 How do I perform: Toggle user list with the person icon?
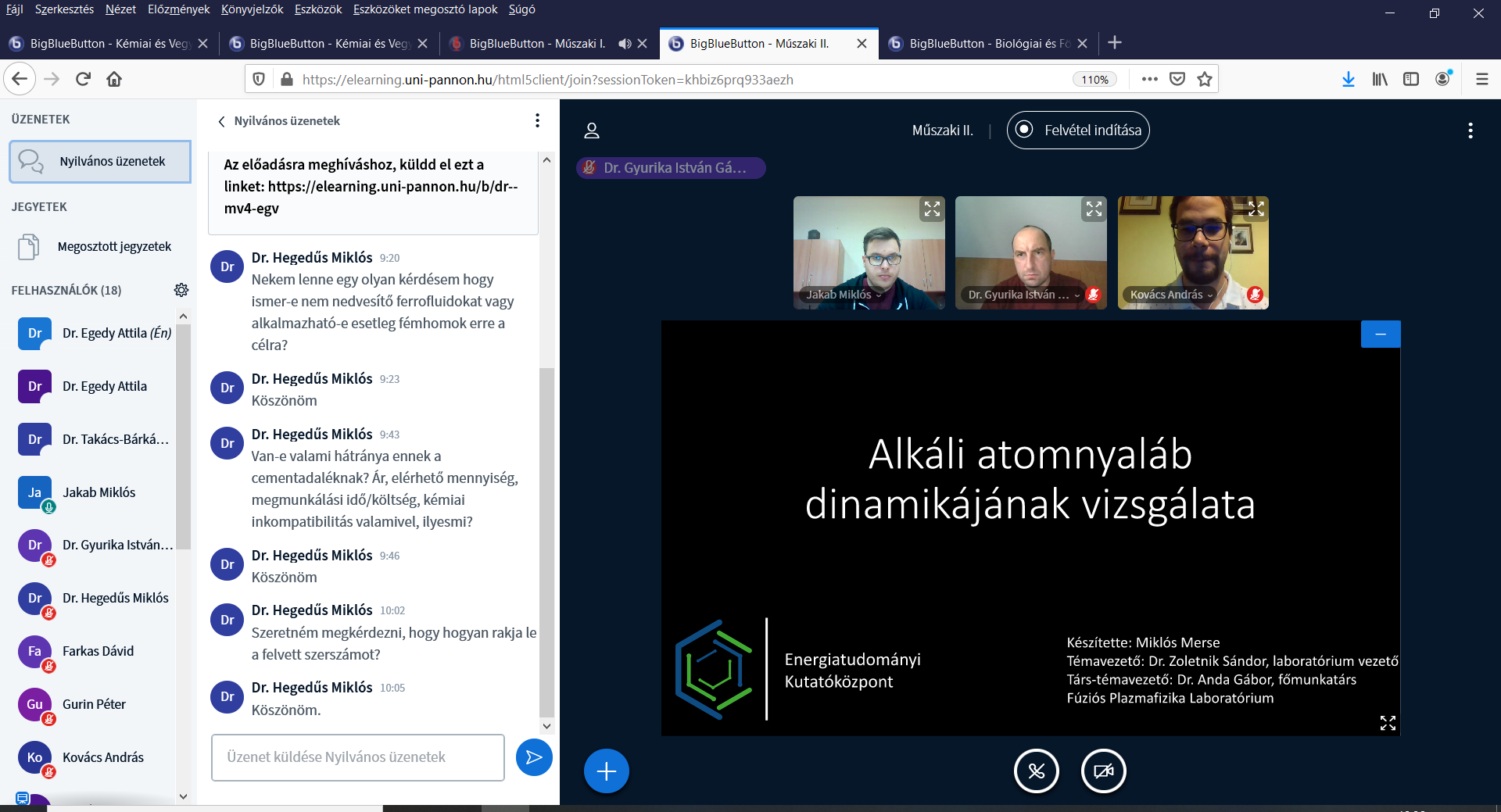pyautogui.click(x=592, y=131)
